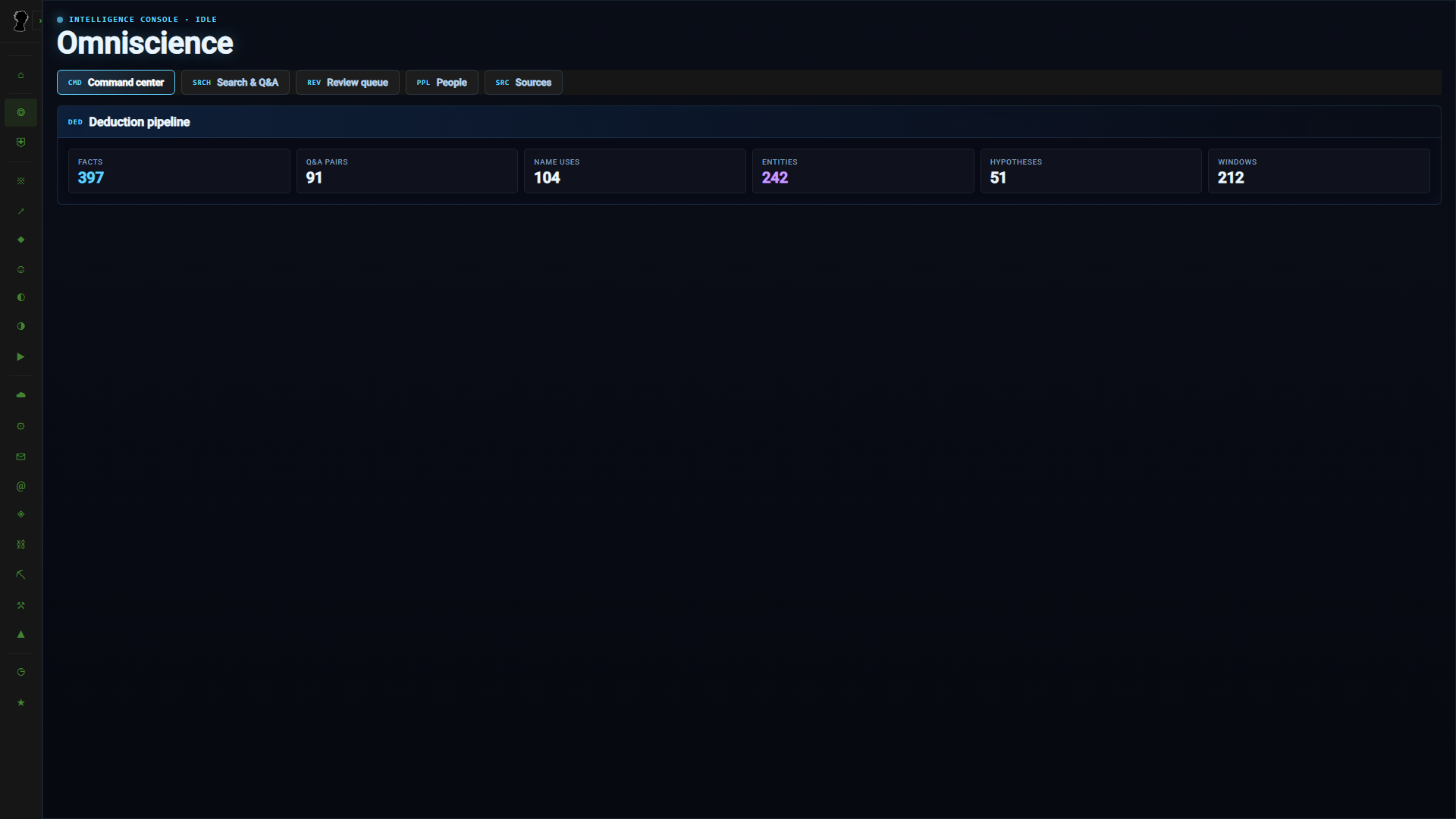The height and width of the screenshot is (819, 1456).
Task: Open the cloud icon in the sidebar
Action: [20, 395]
